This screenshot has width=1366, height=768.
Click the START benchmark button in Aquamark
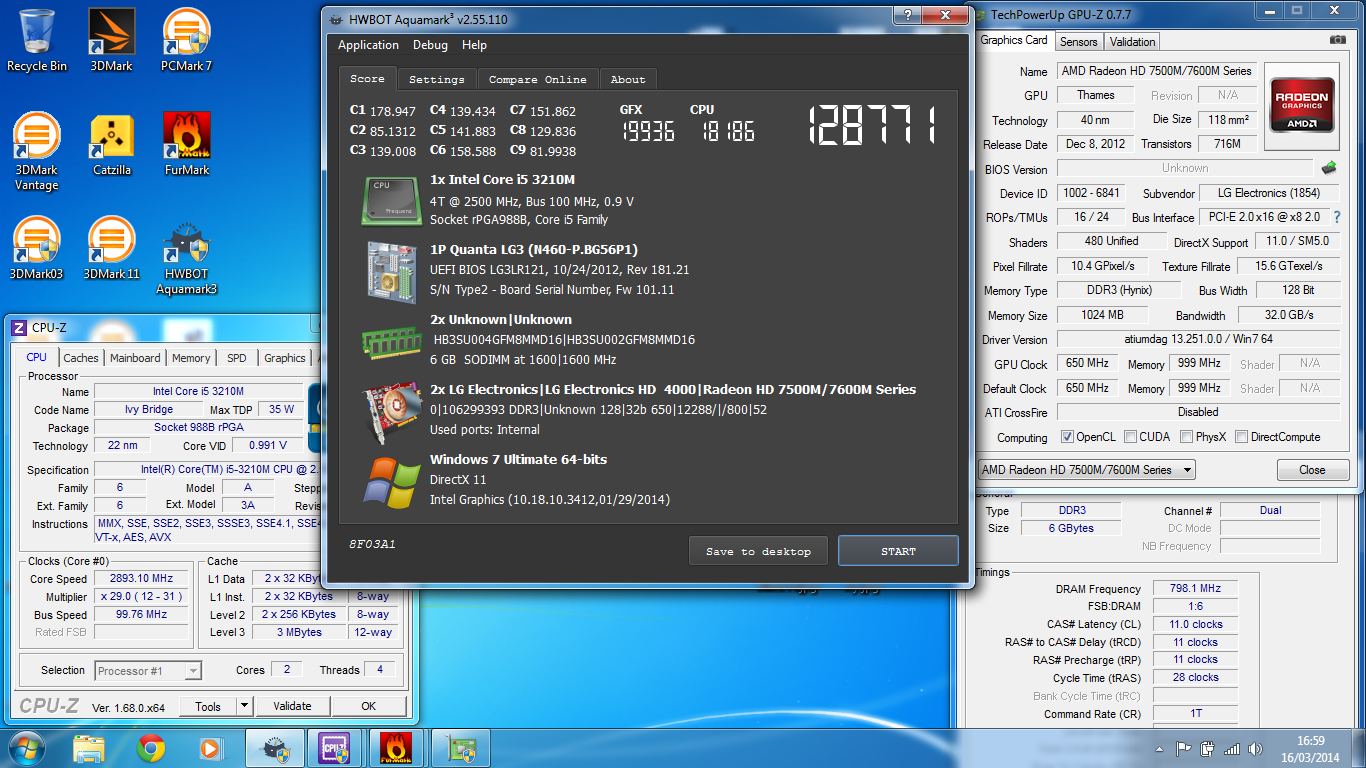click(898, 551)
